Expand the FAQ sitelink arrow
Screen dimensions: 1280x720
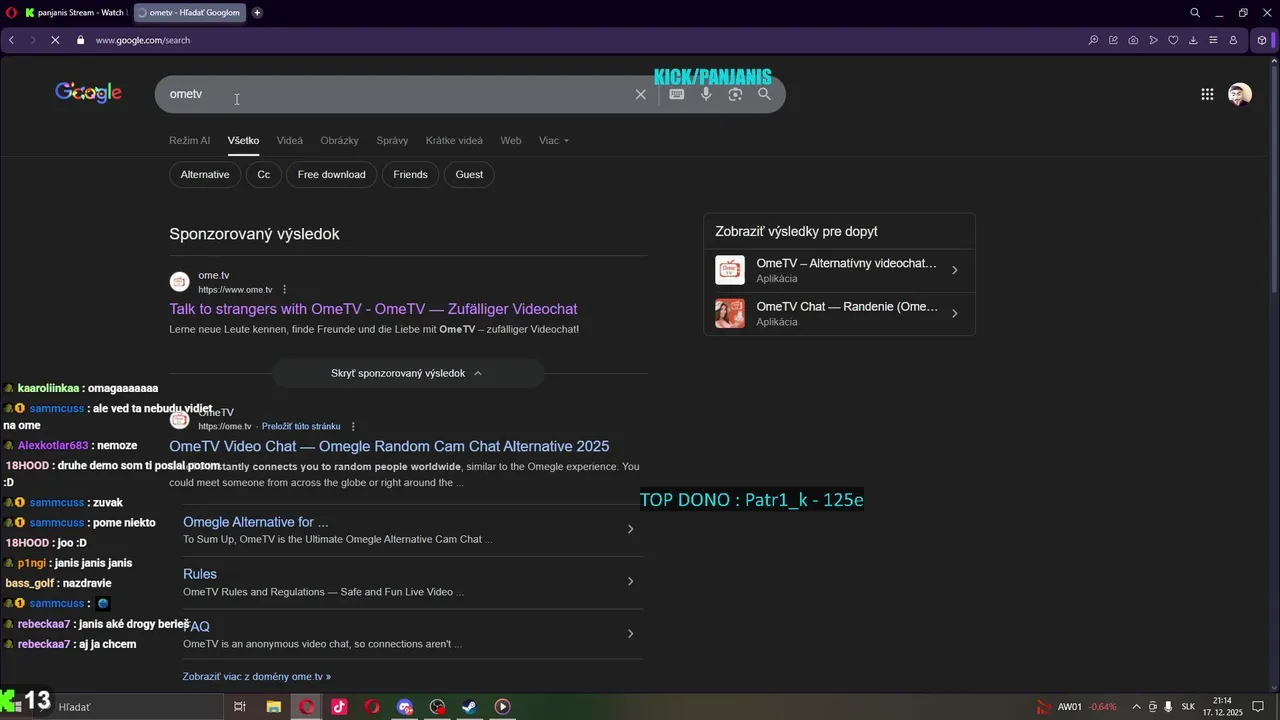[x=630, y=633]
